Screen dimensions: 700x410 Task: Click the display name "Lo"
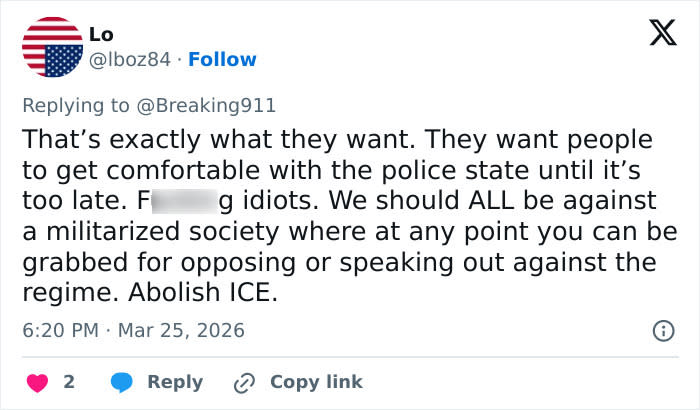click(101, 34)
